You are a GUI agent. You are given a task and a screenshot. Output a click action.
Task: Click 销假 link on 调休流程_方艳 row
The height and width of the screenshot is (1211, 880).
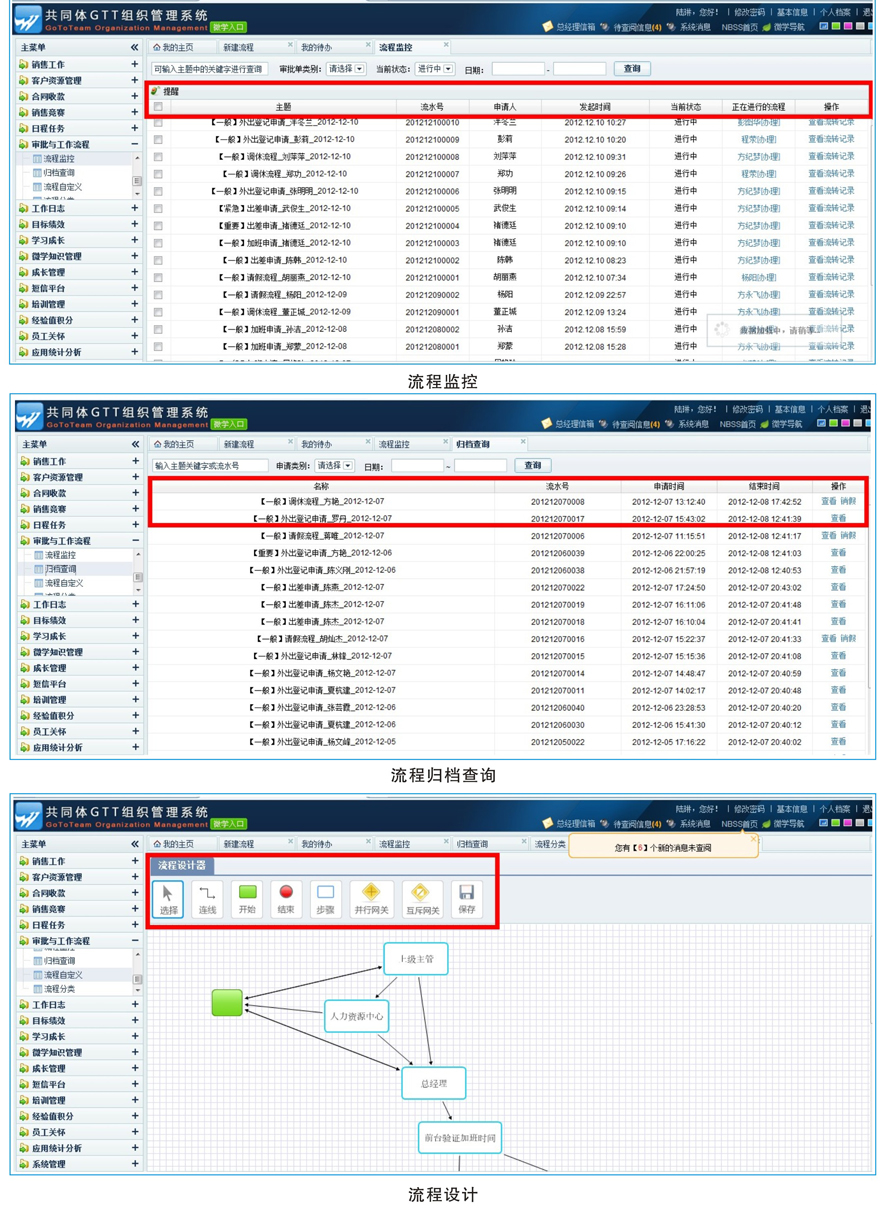[848, 501]
